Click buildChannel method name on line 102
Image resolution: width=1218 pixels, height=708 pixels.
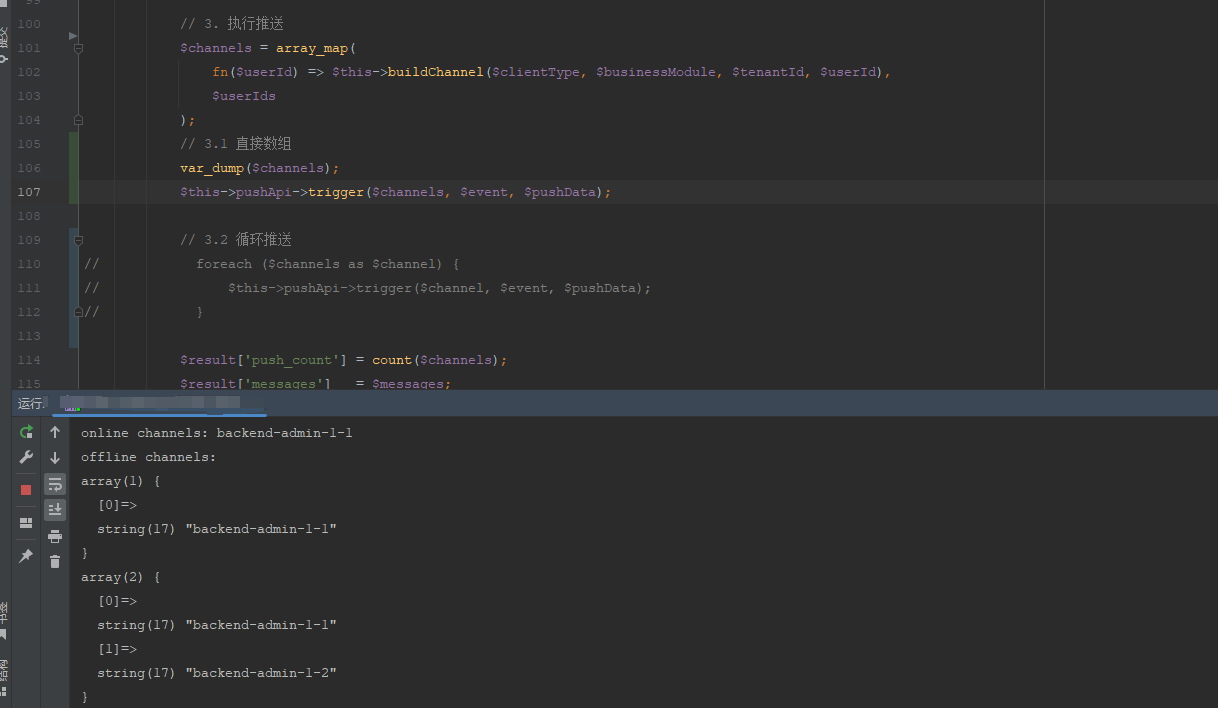click(x=436, y=72)
